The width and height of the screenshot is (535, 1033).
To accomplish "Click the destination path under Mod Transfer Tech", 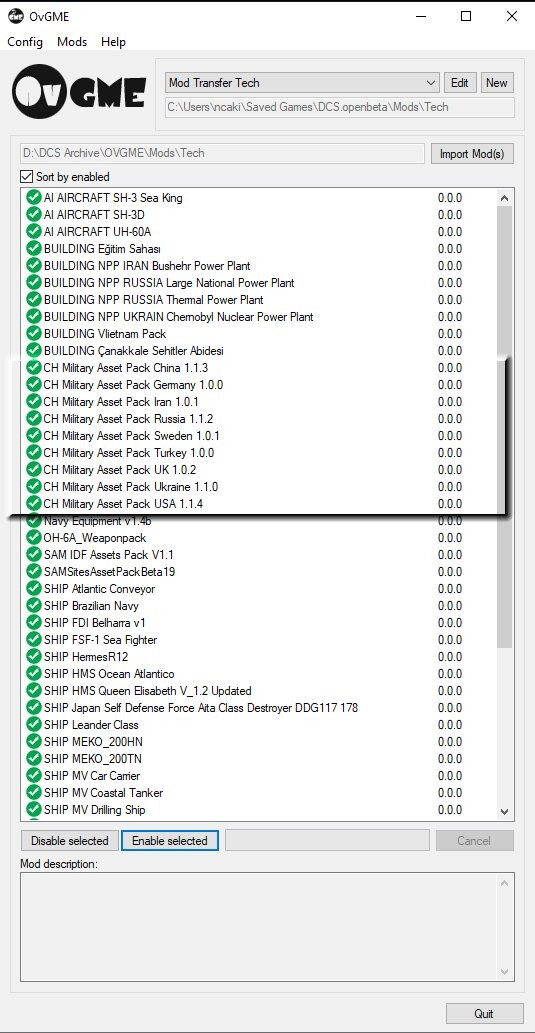I will pyautogui.click(x=339, y=107).
